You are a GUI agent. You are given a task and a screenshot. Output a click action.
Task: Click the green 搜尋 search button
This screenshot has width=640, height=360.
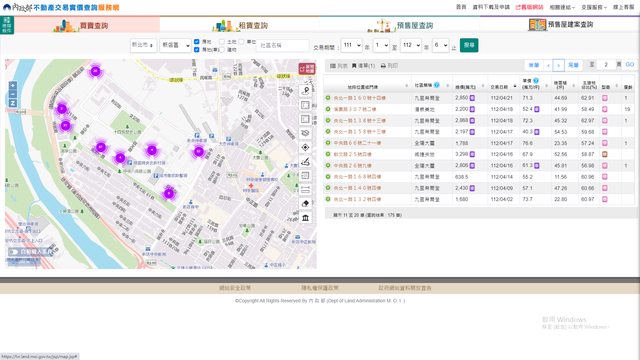[x=469, y=45]
